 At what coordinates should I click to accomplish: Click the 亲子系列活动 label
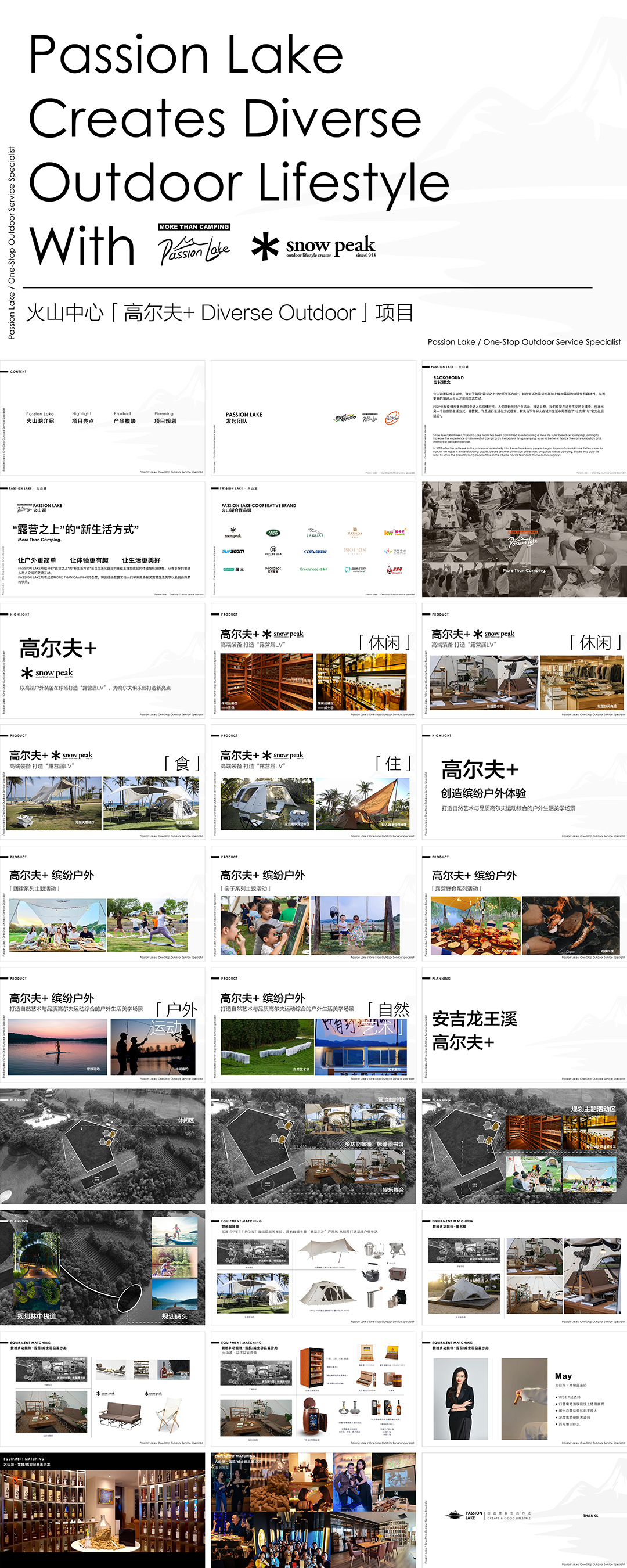pos(245,889)
